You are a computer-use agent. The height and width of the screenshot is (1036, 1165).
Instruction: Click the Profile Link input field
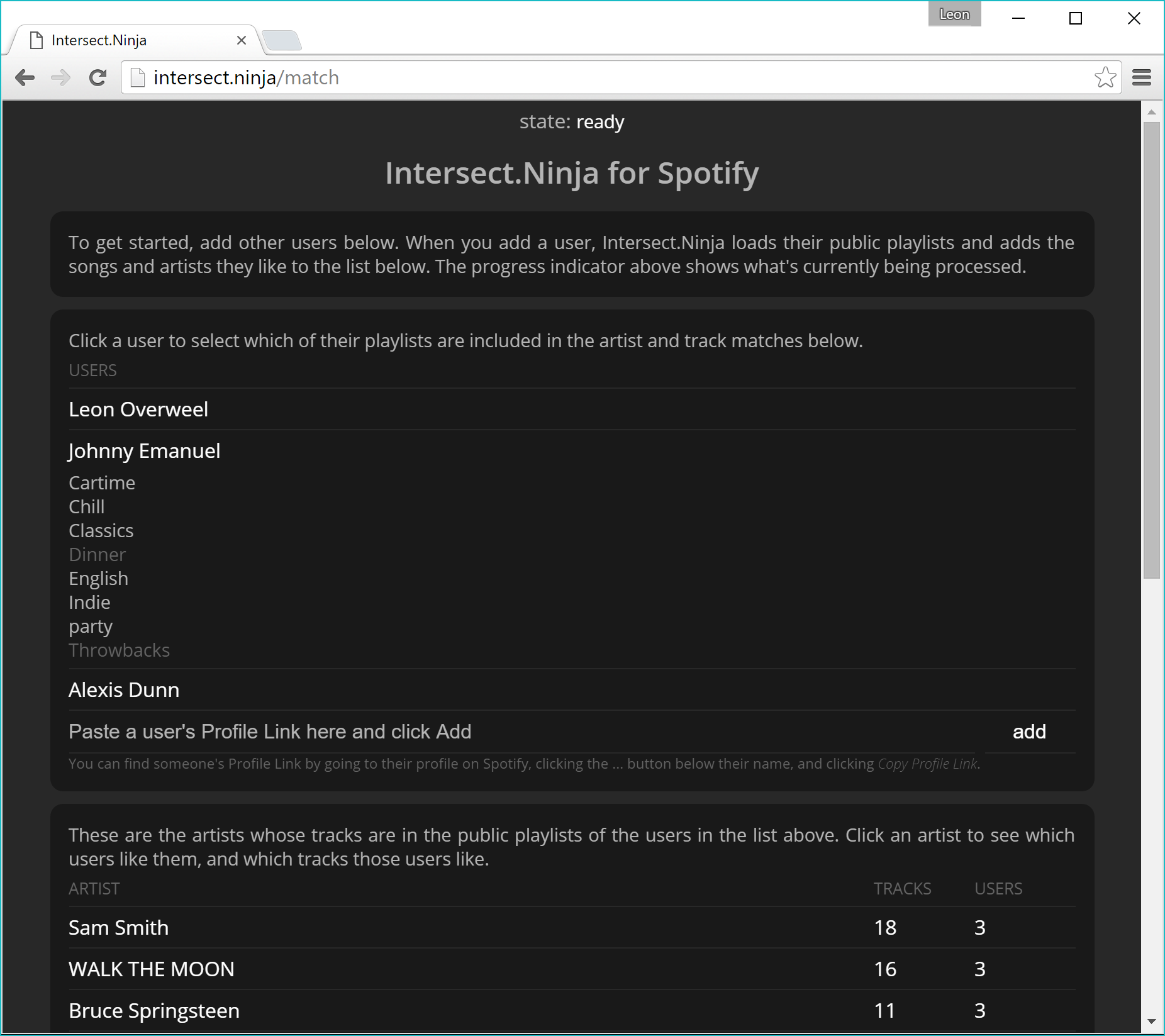[x=521, y=732]
